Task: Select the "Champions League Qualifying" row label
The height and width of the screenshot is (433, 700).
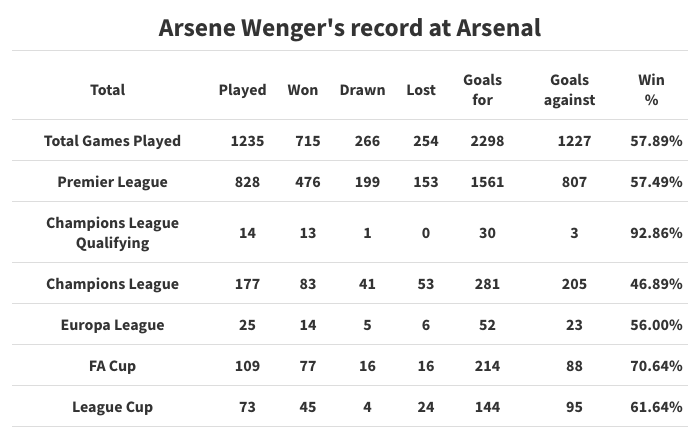Action: point(112,233)
